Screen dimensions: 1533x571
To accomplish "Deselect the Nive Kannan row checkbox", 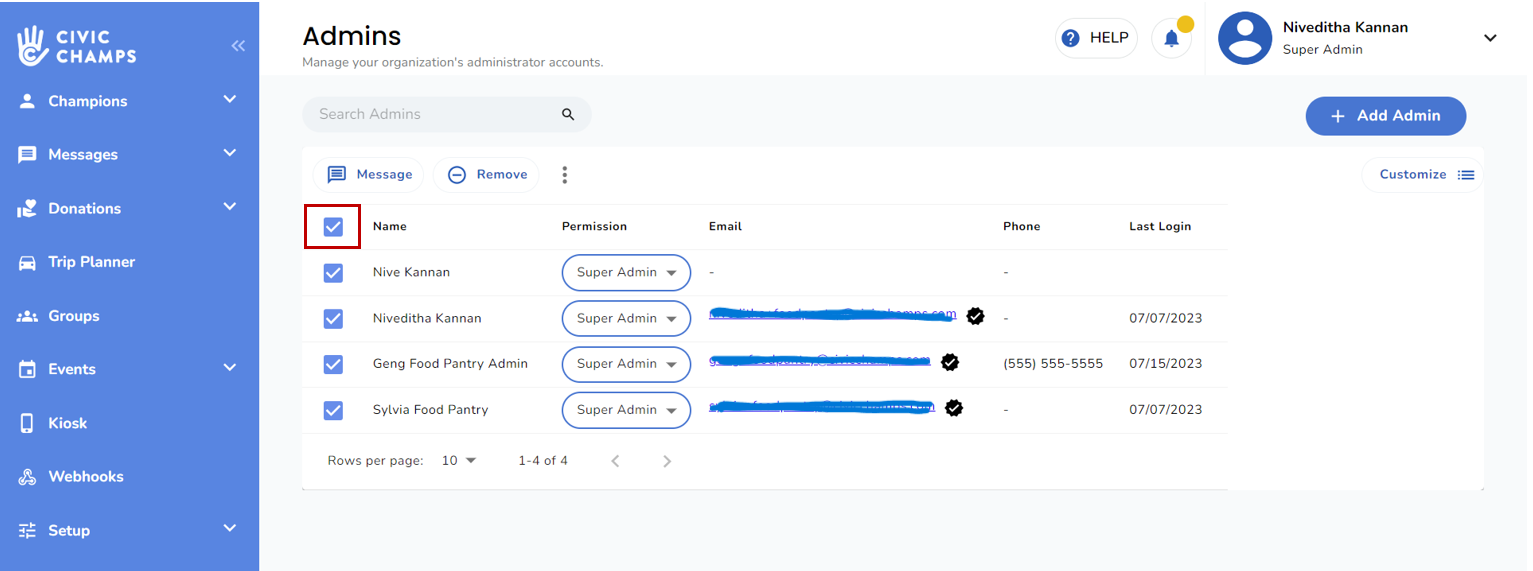I will [x=333, y=273].
